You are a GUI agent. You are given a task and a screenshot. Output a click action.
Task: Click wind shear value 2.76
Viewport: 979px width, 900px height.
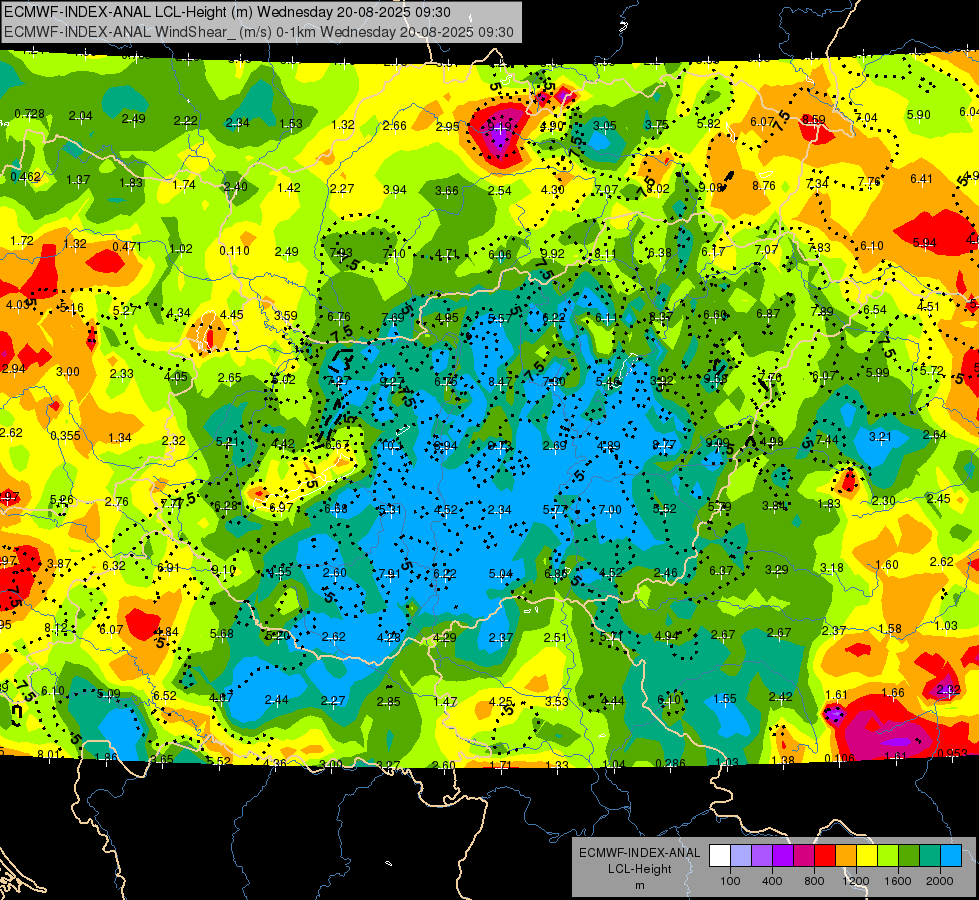point(117,502)
